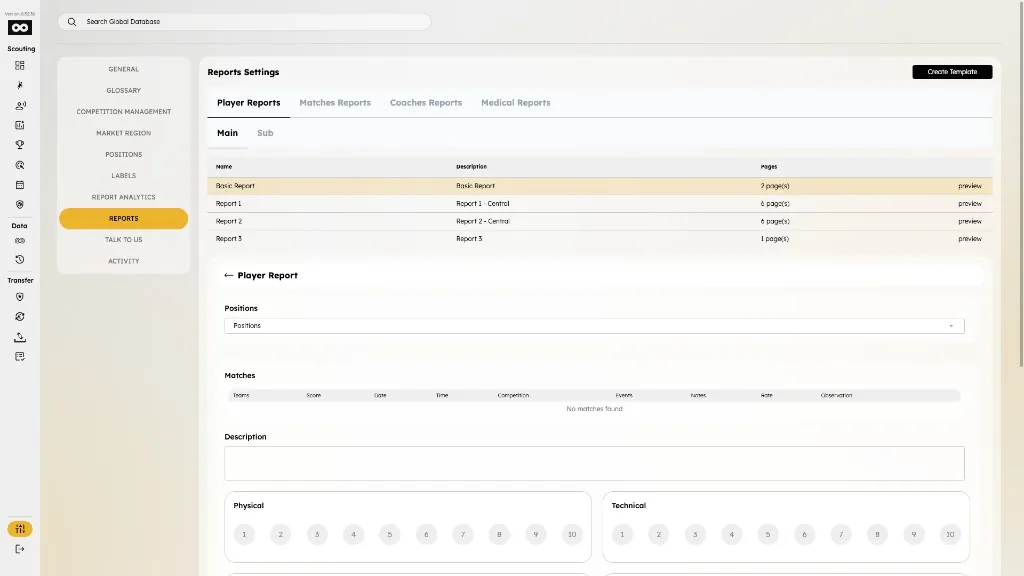Select Technical rating 8

pyautogui.click(x=877, y=534)
